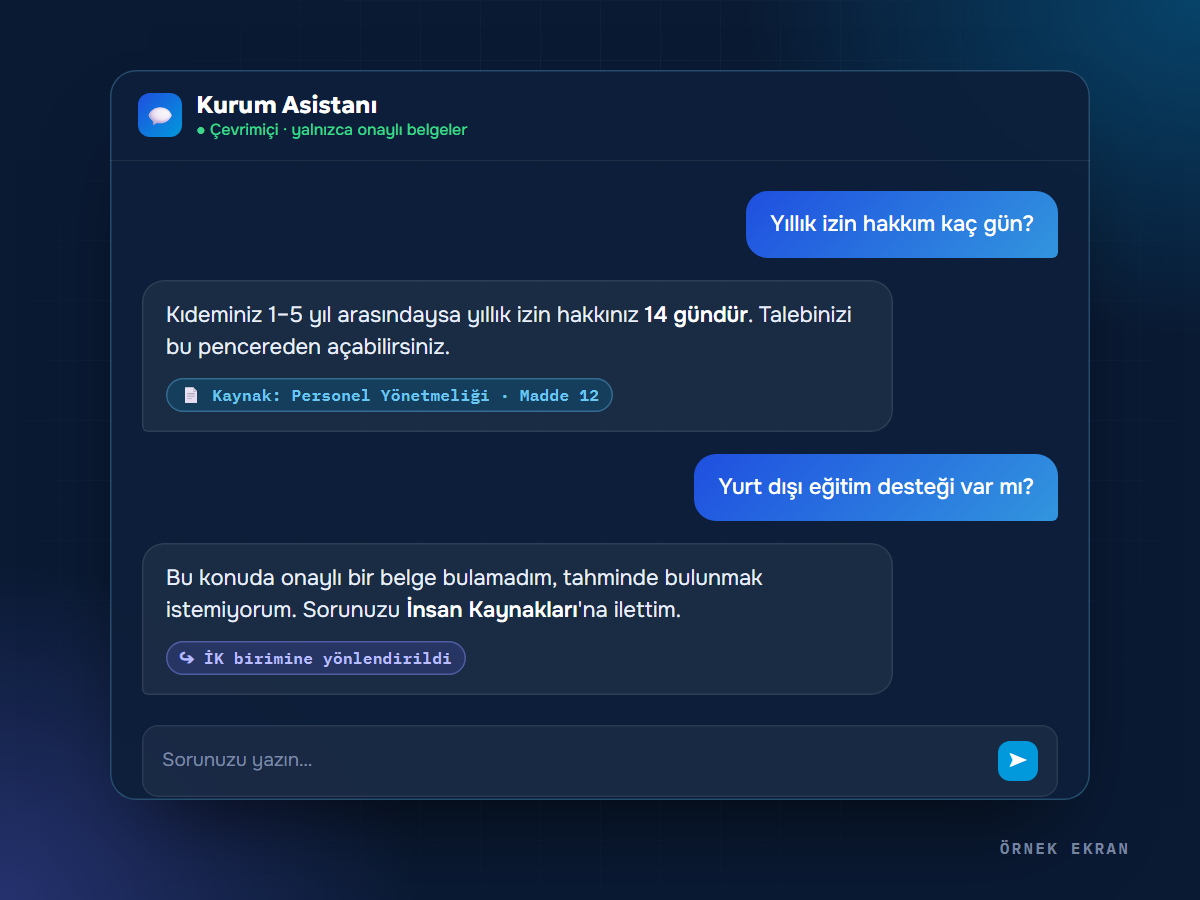
Task: Select the 'Yurt dışı eğitim desteği var mı?' message
Action: [875, 487]
